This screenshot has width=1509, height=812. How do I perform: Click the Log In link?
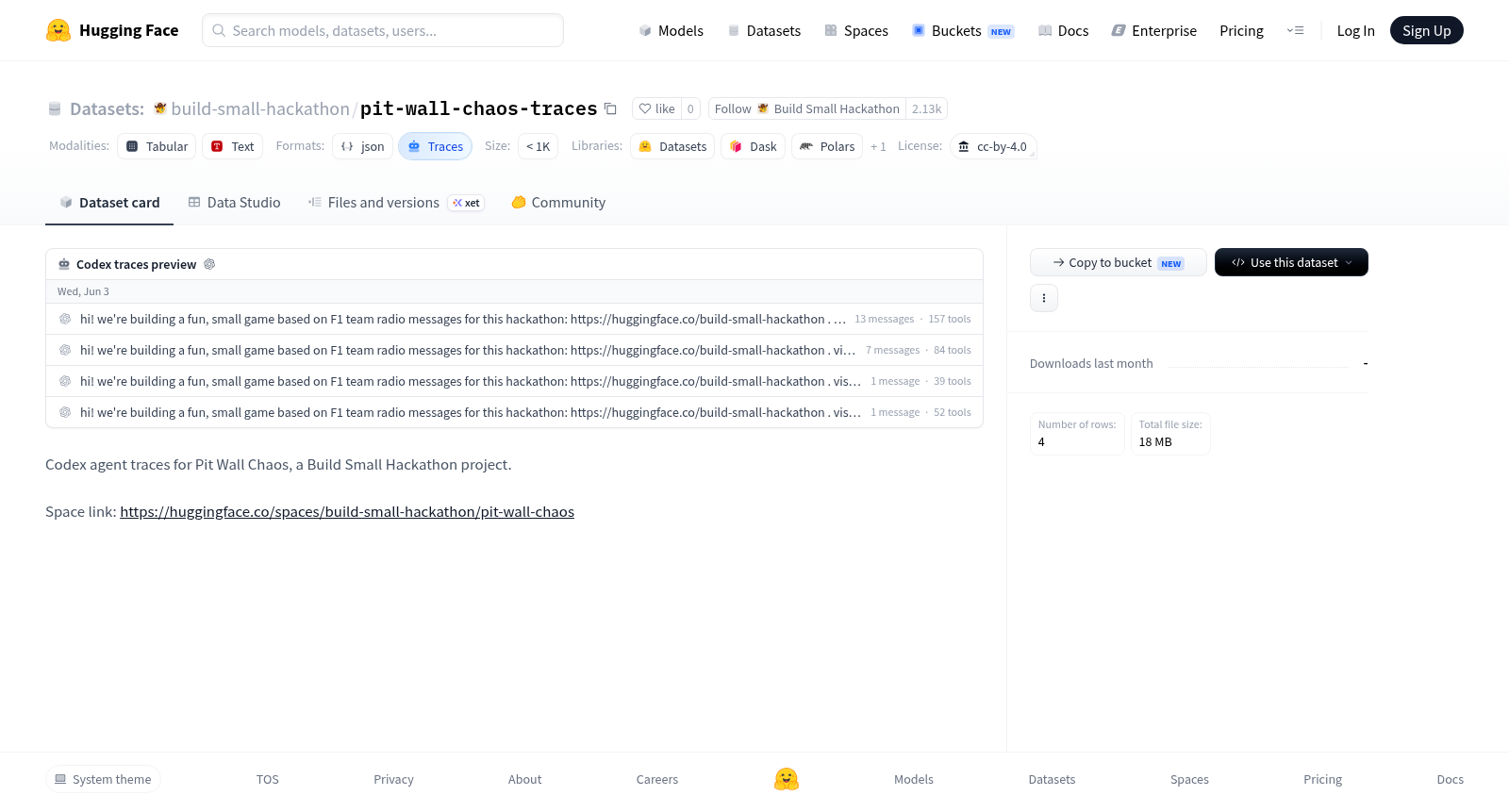pyautogui.click(x=1355, y=31)
